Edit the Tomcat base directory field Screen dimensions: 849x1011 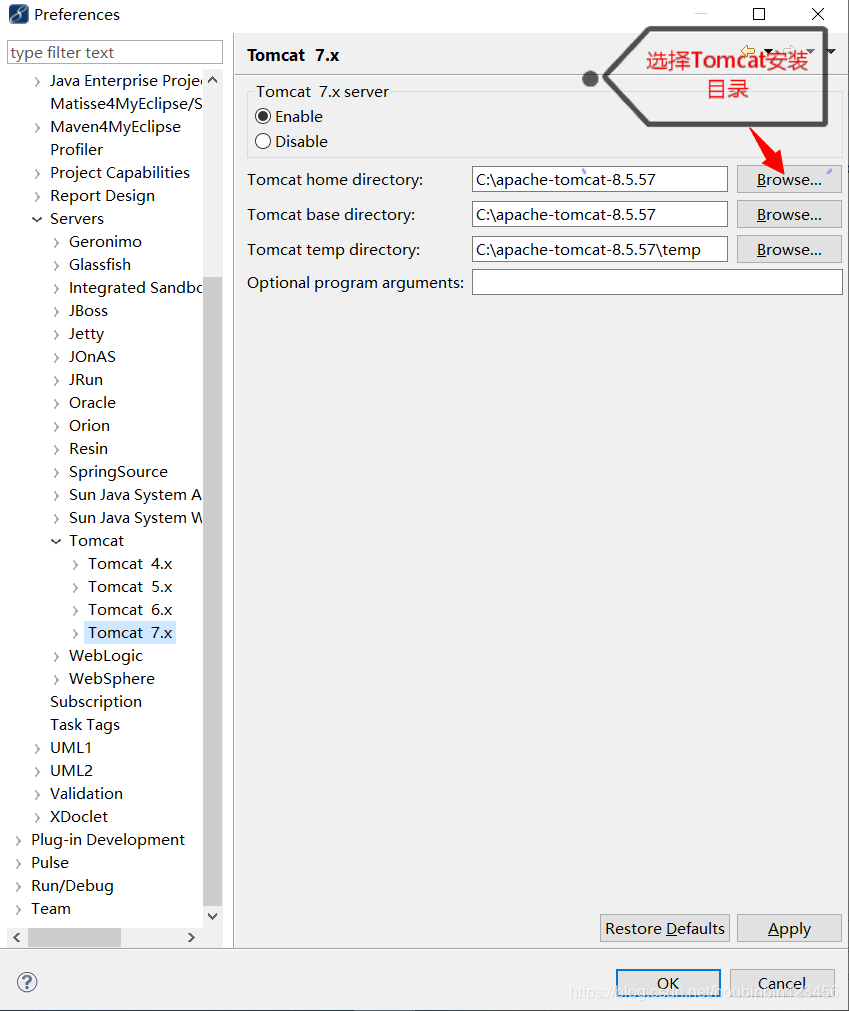point(600,214)
